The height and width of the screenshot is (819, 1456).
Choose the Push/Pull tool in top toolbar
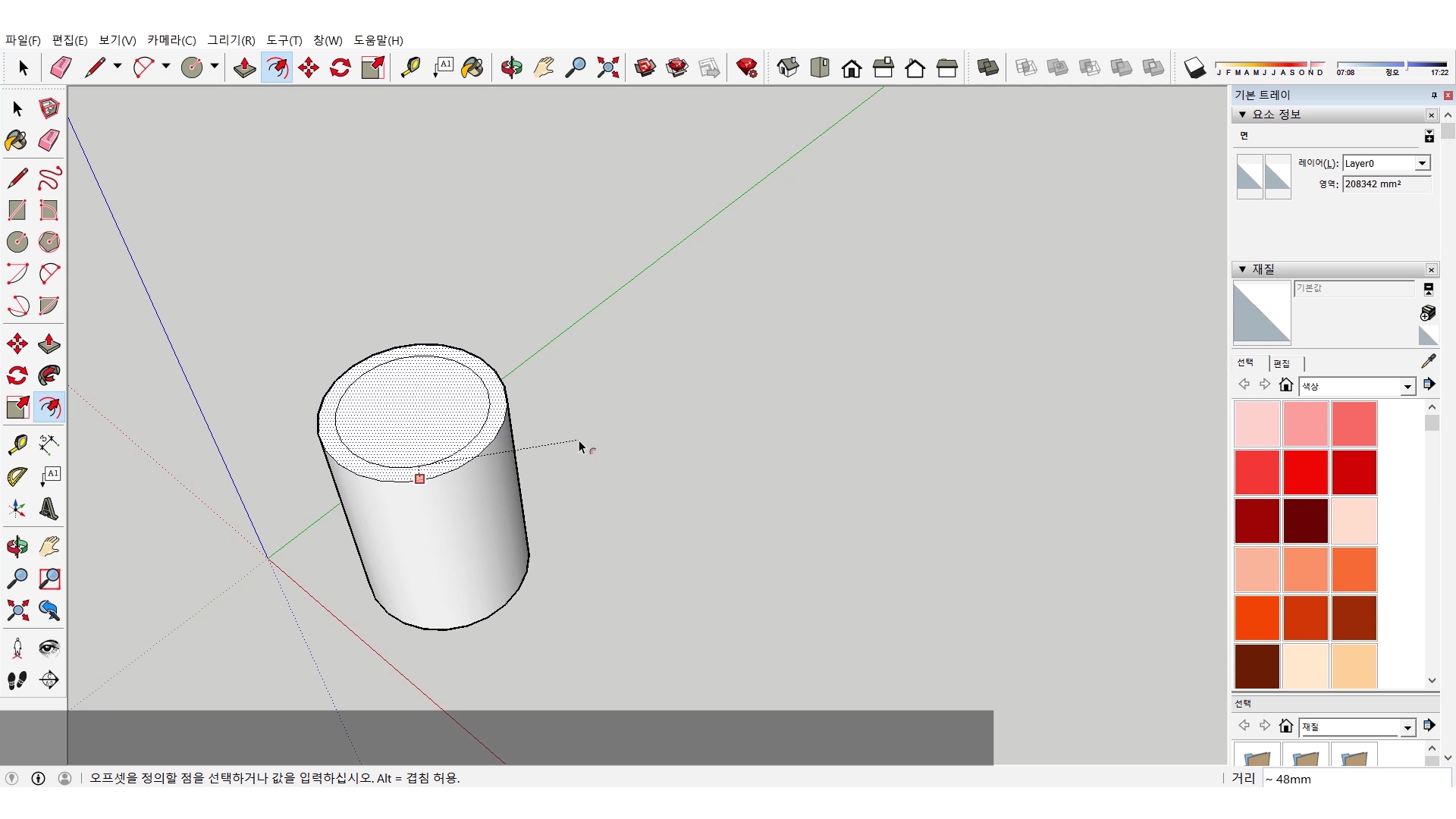tap(244, 68)
